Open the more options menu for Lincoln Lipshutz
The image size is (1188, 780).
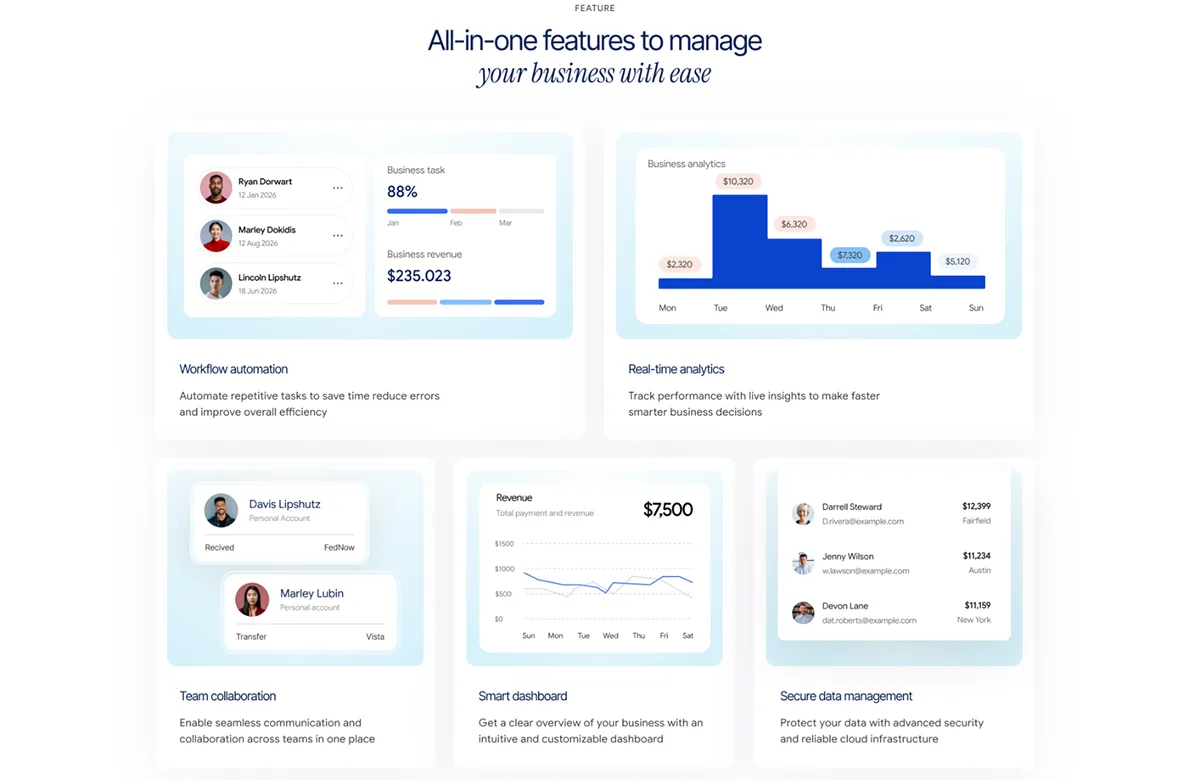click(337, 283)
